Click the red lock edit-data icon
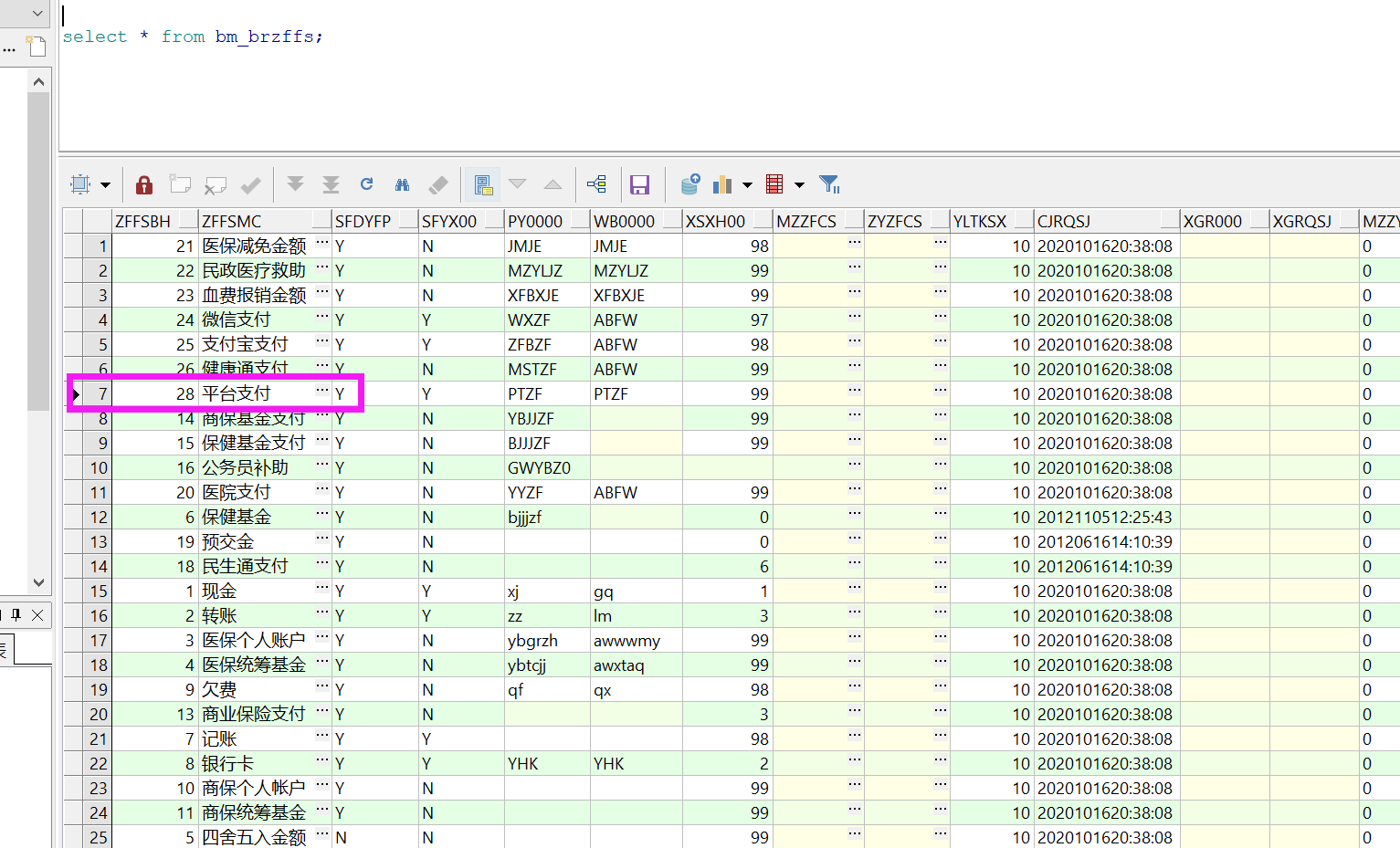Screen dimensions: 1400x848 [x=144, y=185]
